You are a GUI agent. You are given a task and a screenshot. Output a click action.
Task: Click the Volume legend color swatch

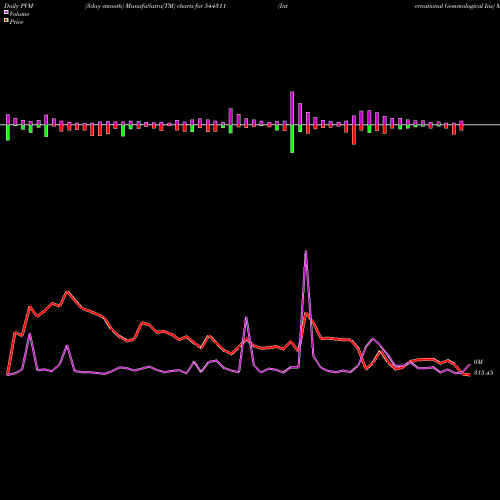(6, 12)
